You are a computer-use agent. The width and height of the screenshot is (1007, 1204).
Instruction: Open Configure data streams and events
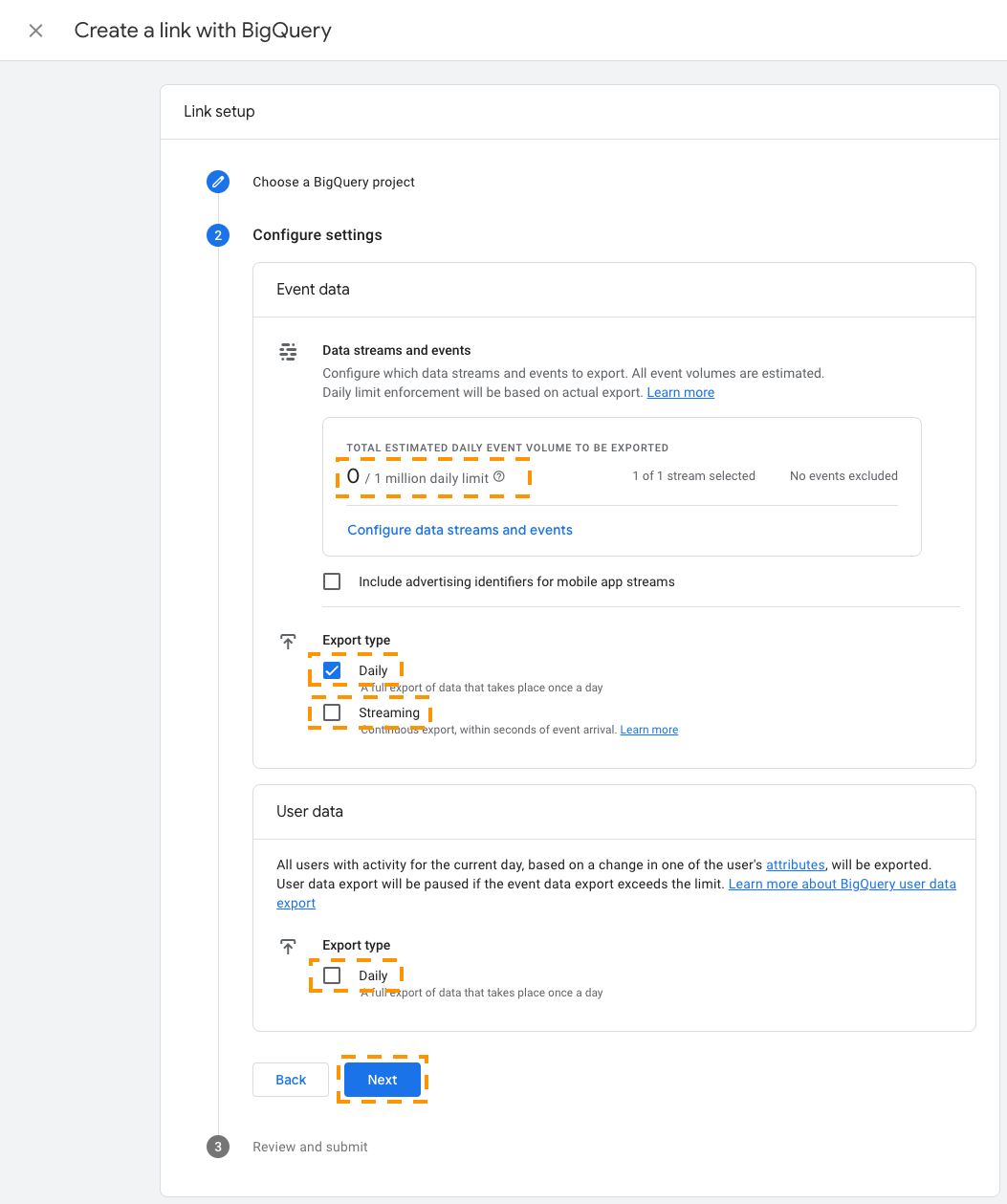click(x=460, y=530)
